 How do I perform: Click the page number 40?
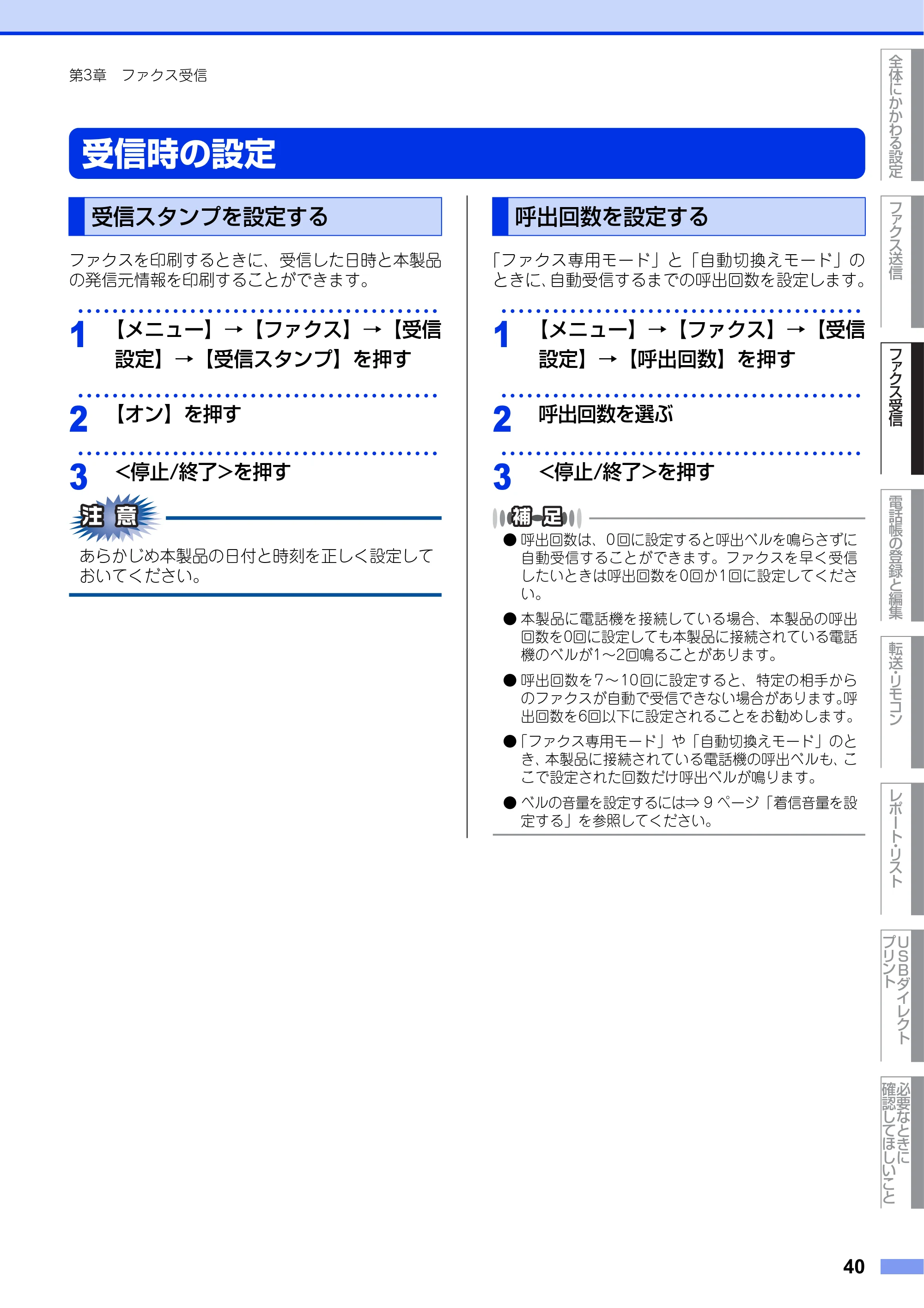point(853,1266)
